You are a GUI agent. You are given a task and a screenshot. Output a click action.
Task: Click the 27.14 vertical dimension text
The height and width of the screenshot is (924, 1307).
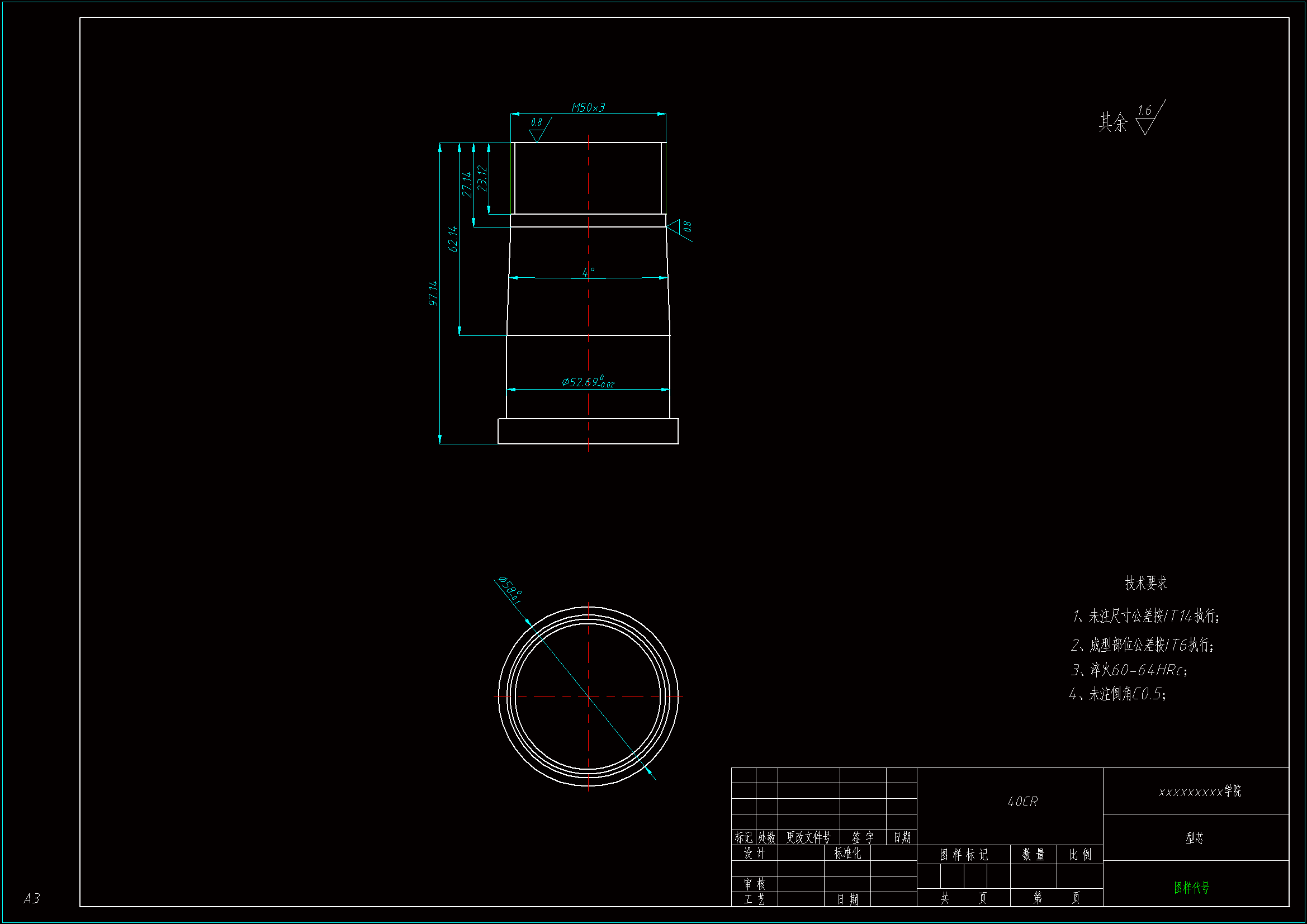pos(467,184)
